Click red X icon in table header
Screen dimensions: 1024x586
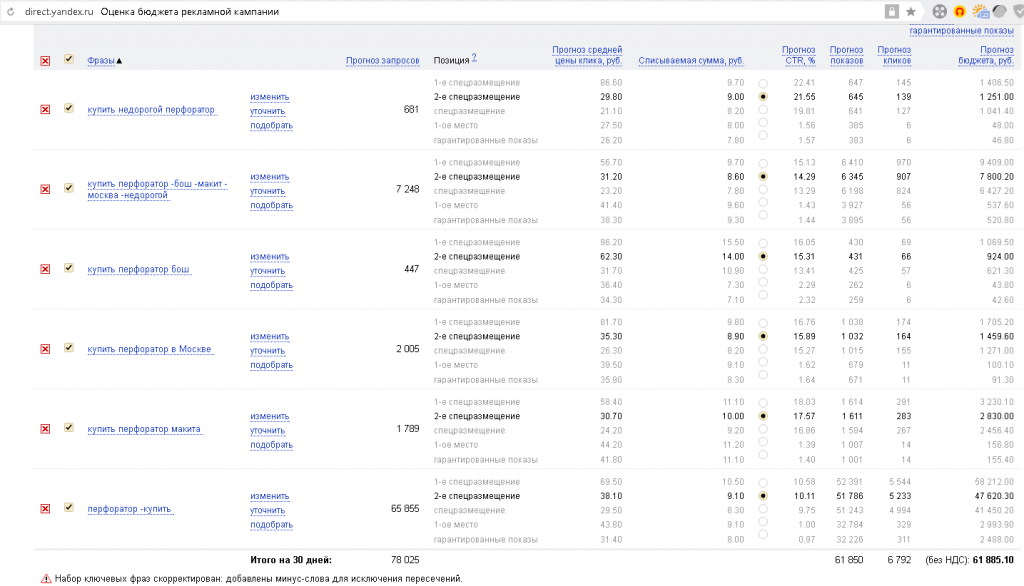45,61
